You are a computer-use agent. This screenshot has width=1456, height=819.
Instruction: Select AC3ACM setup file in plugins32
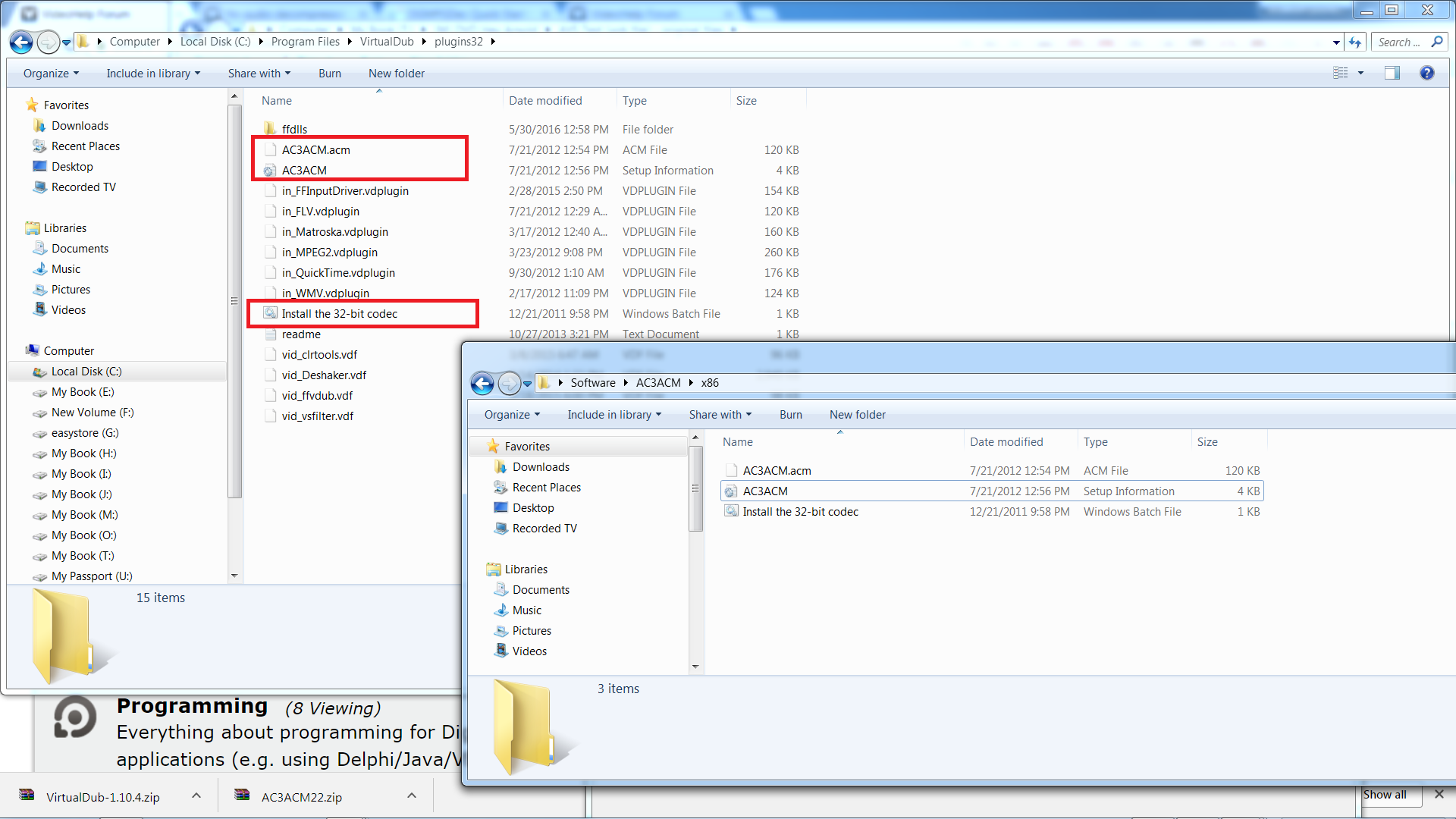click(304, 171)
